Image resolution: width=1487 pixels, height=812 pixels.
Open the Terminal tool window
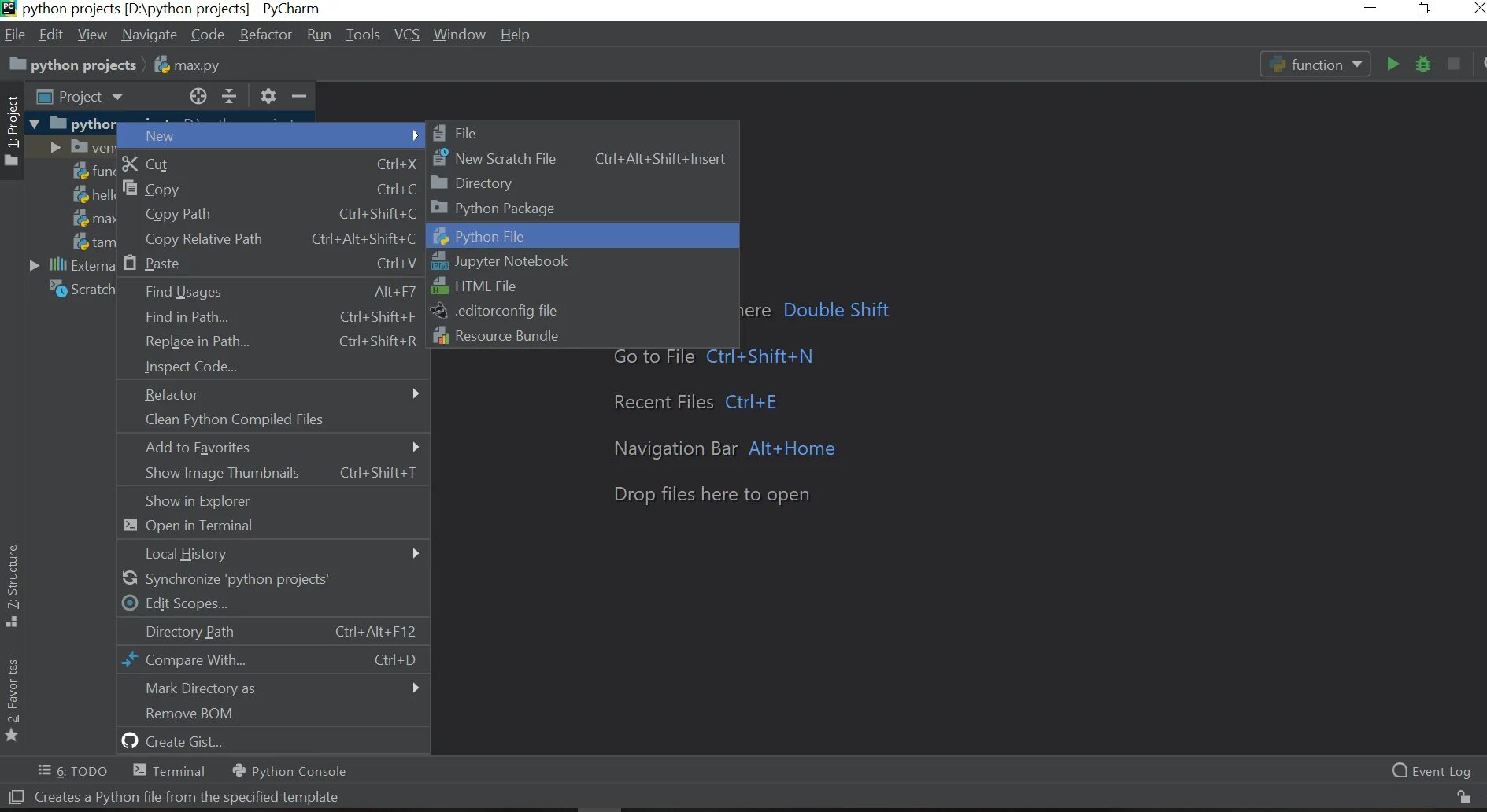click(169, 771)
